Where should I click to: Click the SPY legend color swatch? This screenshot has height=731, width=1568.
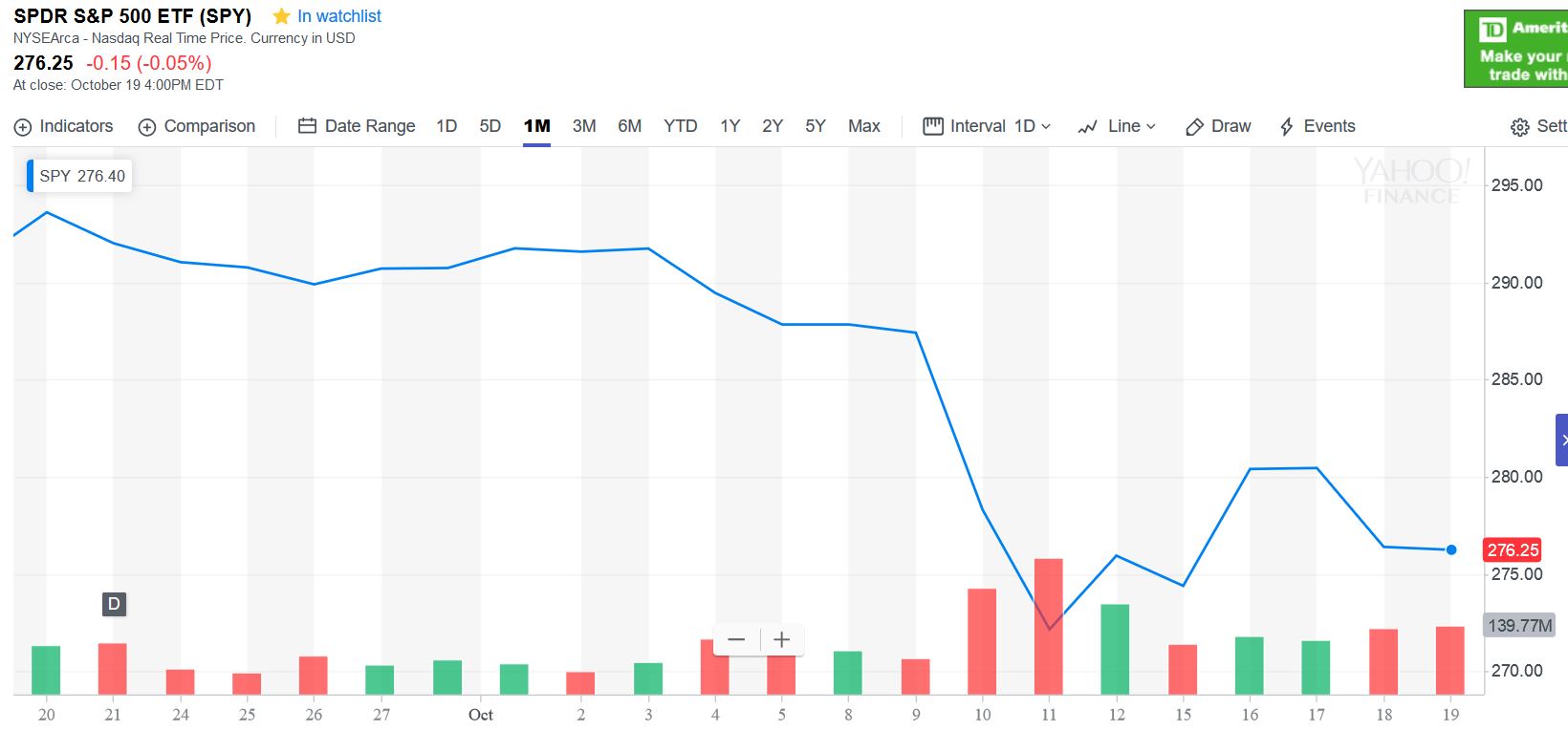pyautogui.click(x=31, y=176)
